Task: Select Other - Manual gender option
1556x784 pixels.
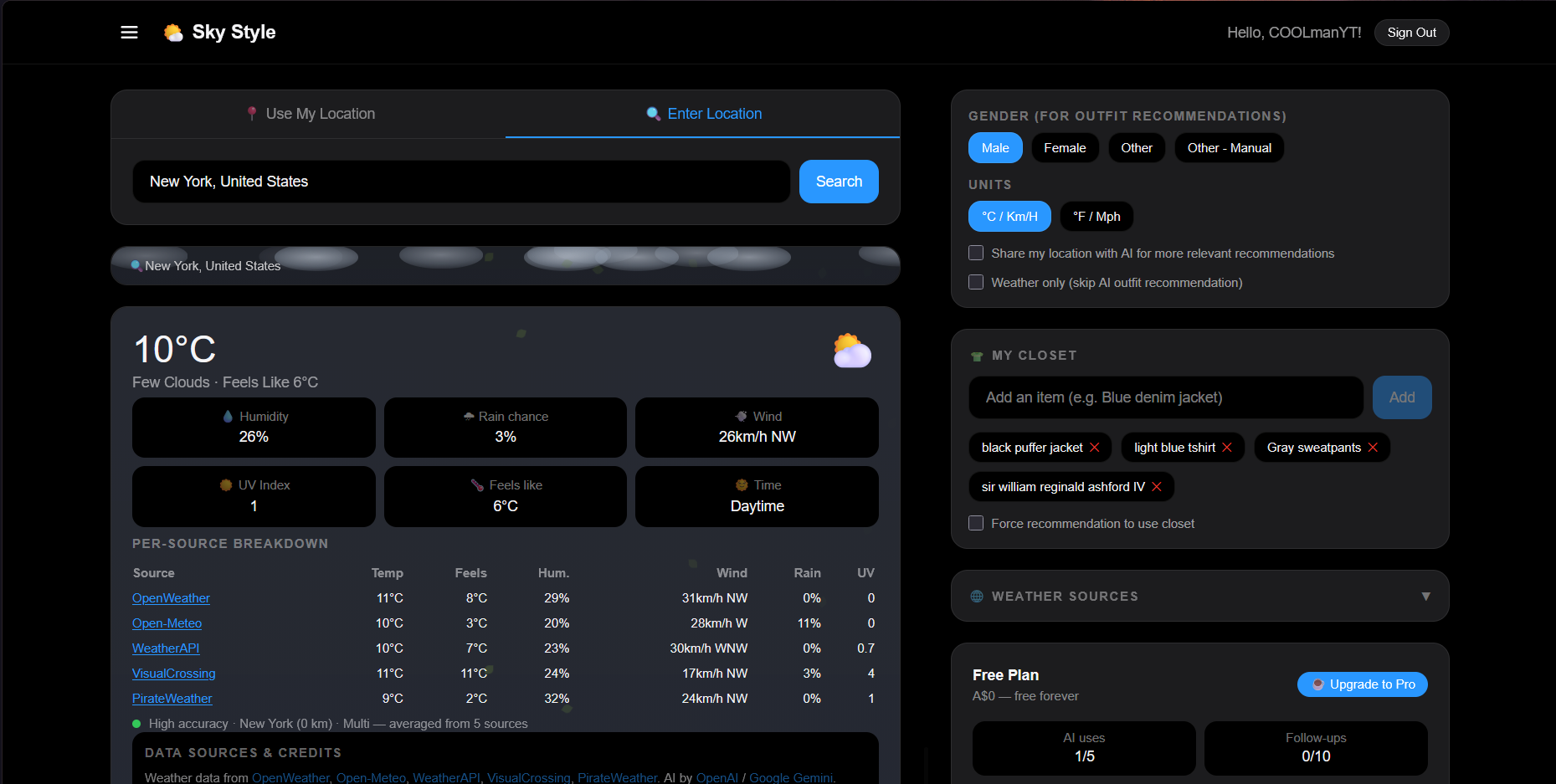Action: pos(1229,148)
